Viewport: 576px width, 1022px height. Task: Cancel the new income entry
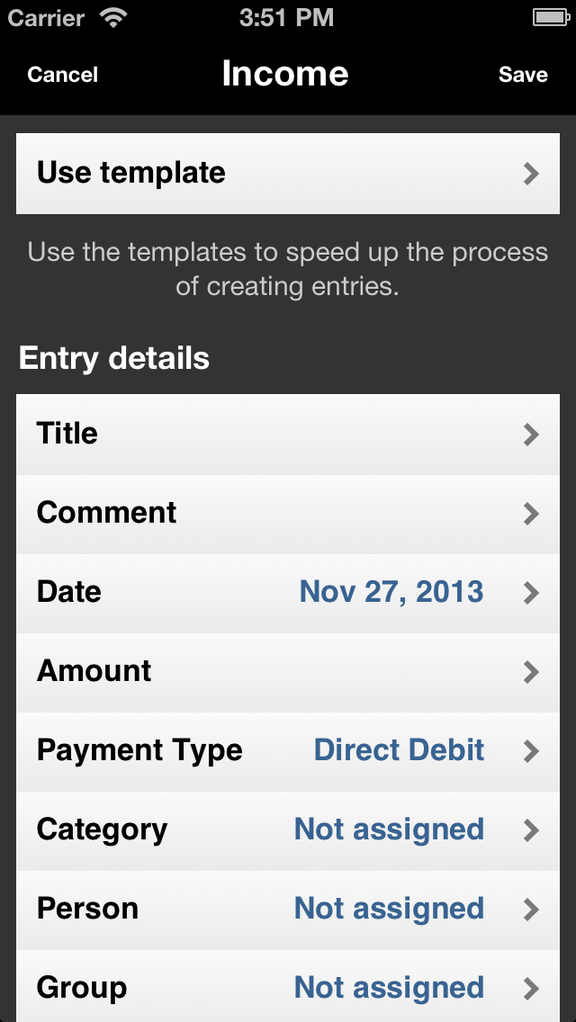(x=63, y=74)
